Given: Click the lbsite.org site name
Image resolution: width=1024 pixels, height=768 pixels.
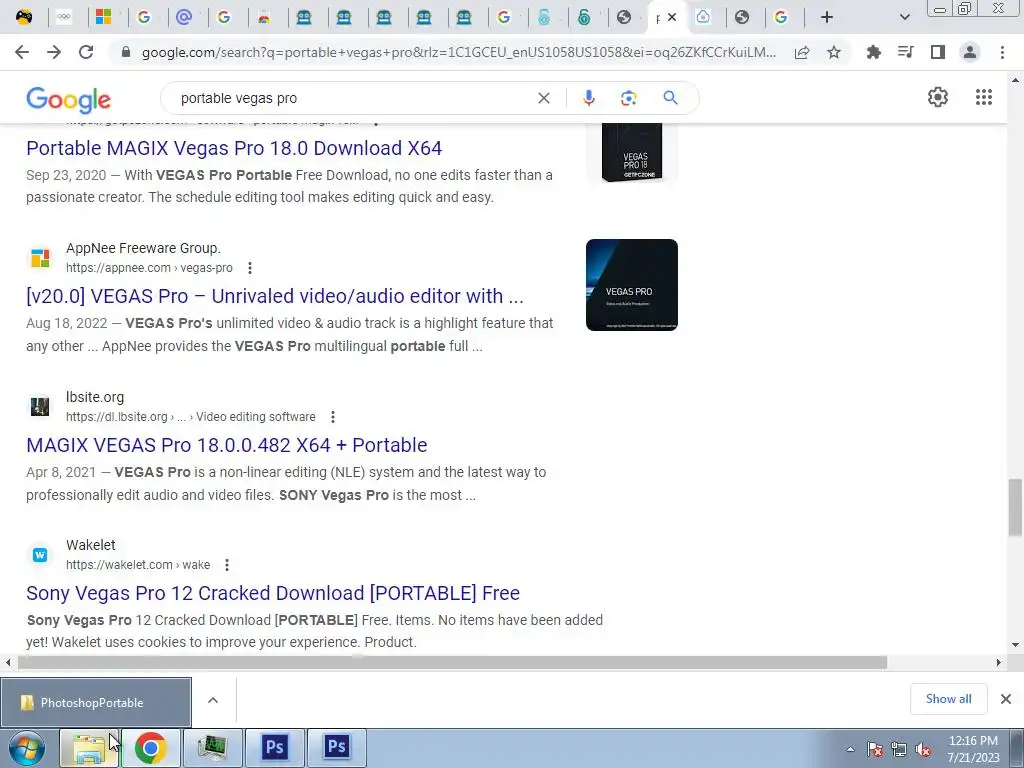Looking at the screenshot, I should [x=95, y=397].
